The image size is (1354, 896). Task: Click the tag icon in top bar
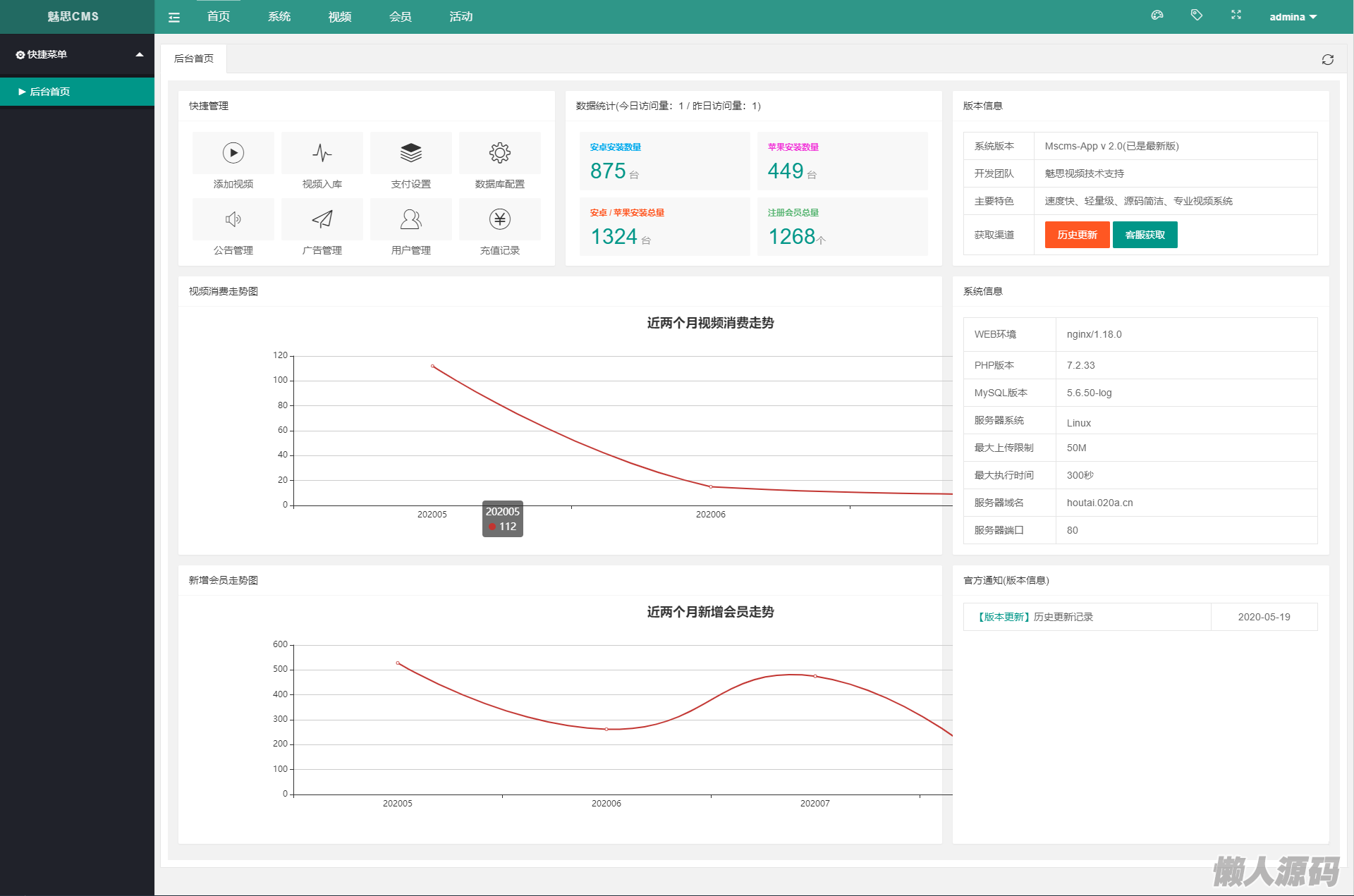click(x=1196, y=16)
